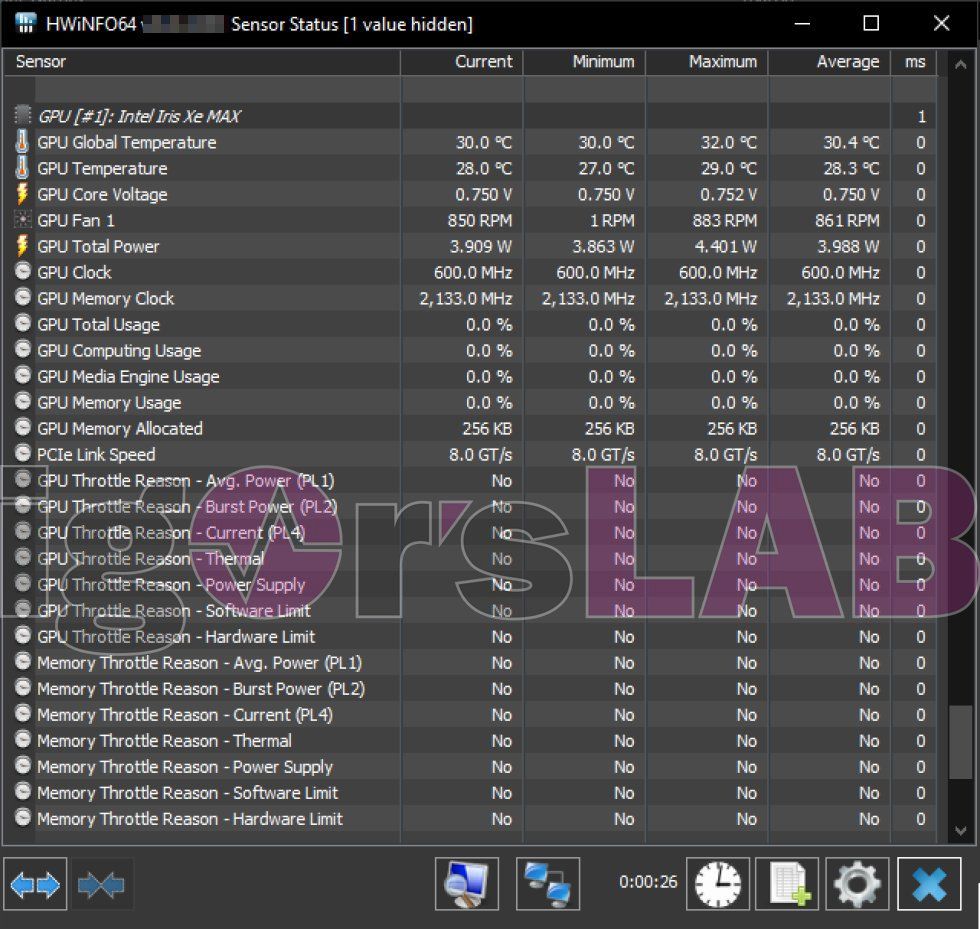Click the GPU Fan 1 fan icon

click(22, 220)
